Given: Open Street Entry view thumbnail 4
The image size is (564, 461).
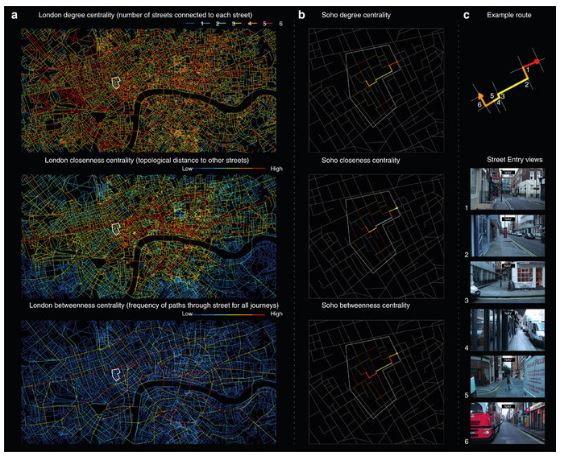Looking at the screenshot, I should click(x=508, y=330).
